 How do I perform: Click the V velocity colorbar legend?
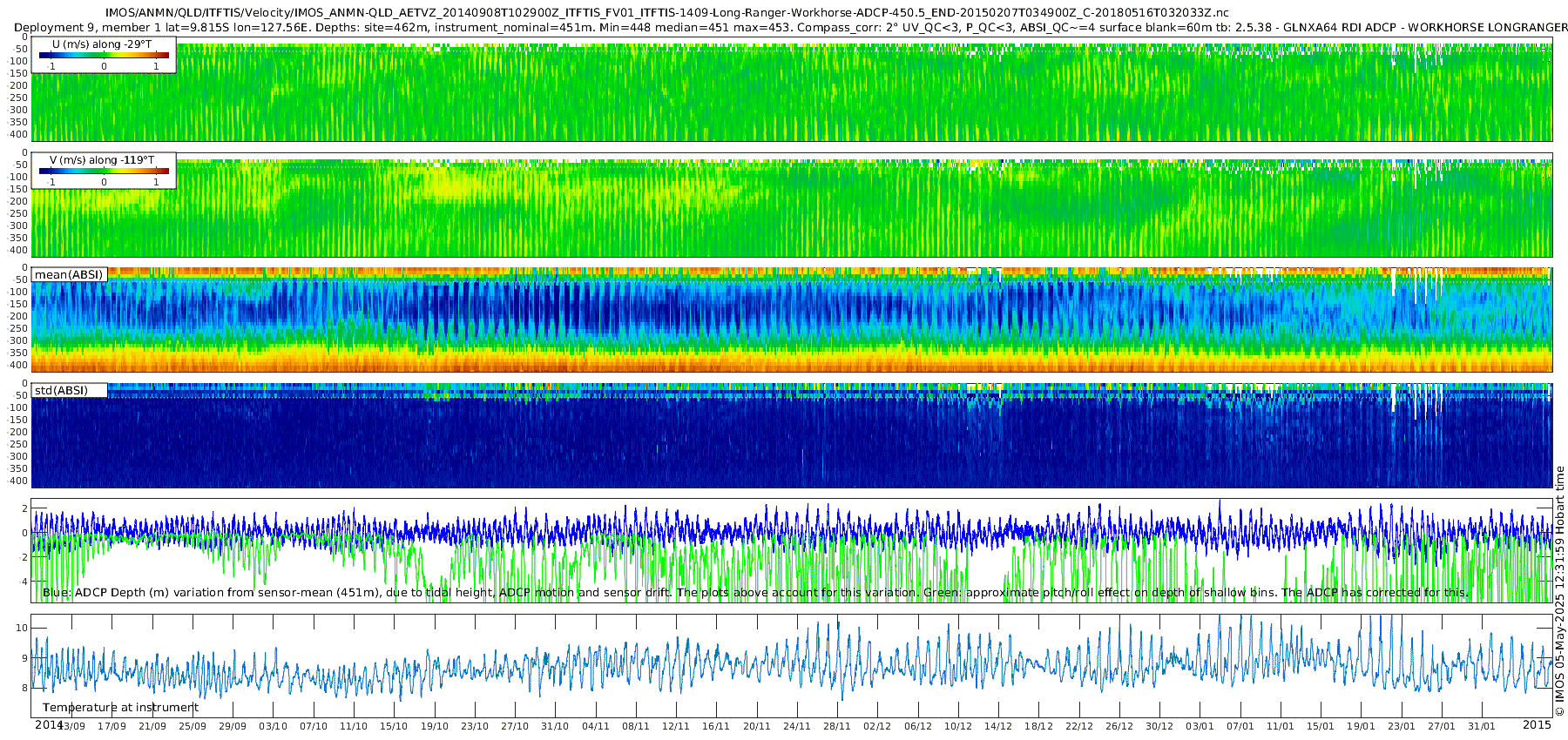(104, 171)
